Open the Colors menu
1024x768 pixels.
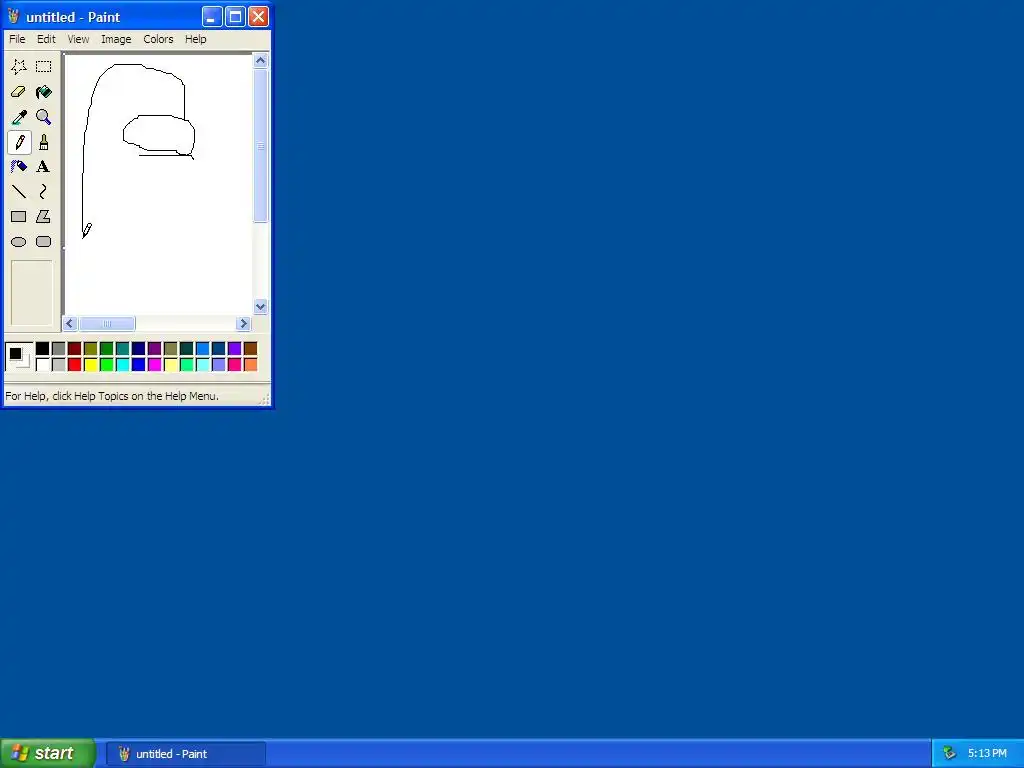pos(158,39)
